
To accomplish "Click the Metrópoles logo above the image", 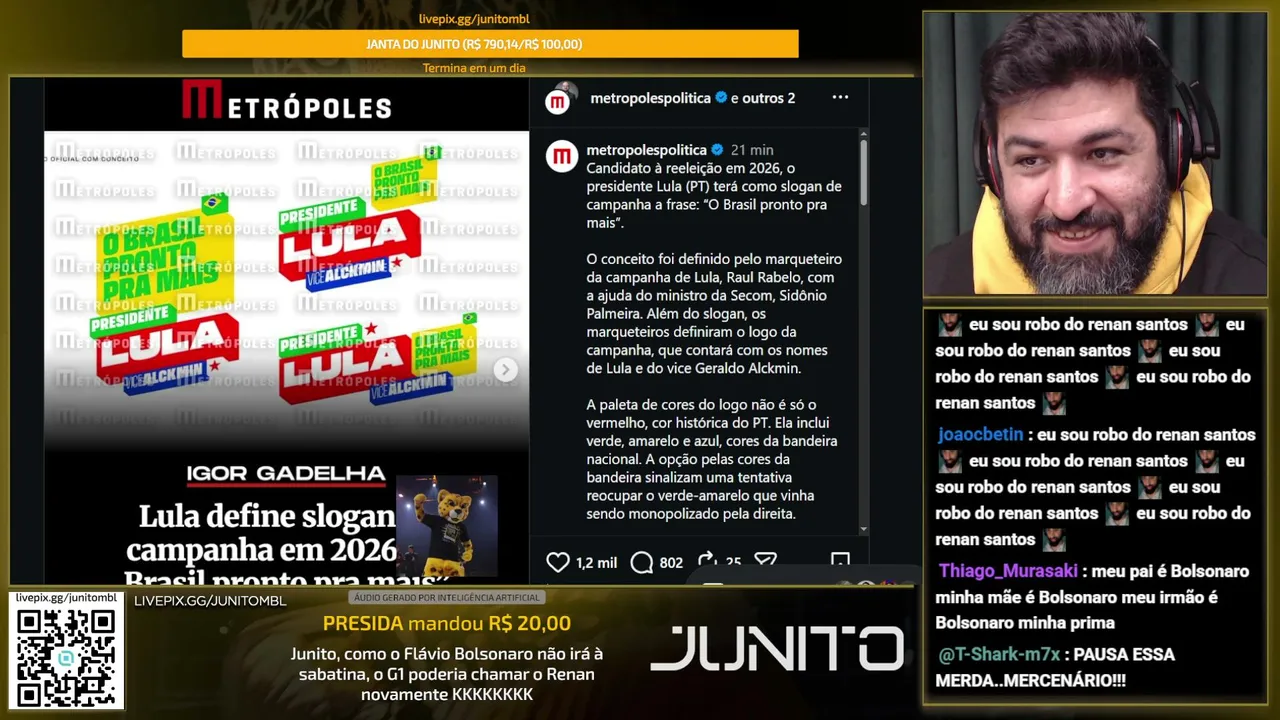I will 286,101.
